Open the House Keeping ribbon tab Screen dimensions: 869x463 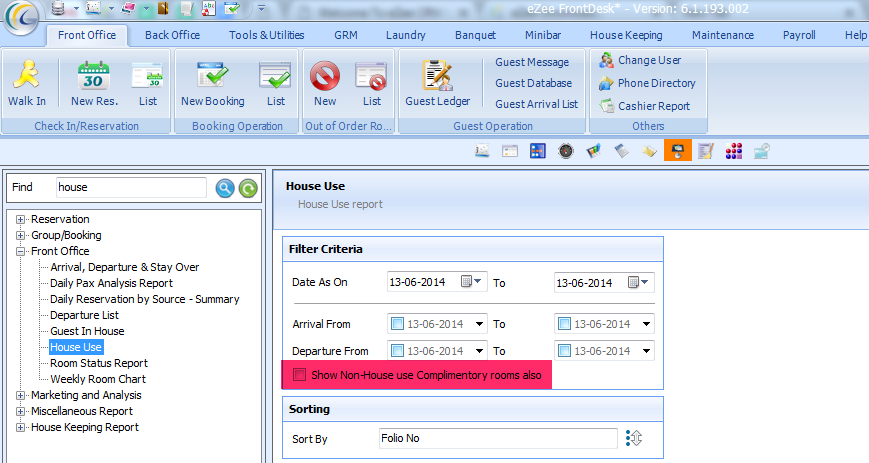(626, 35)
